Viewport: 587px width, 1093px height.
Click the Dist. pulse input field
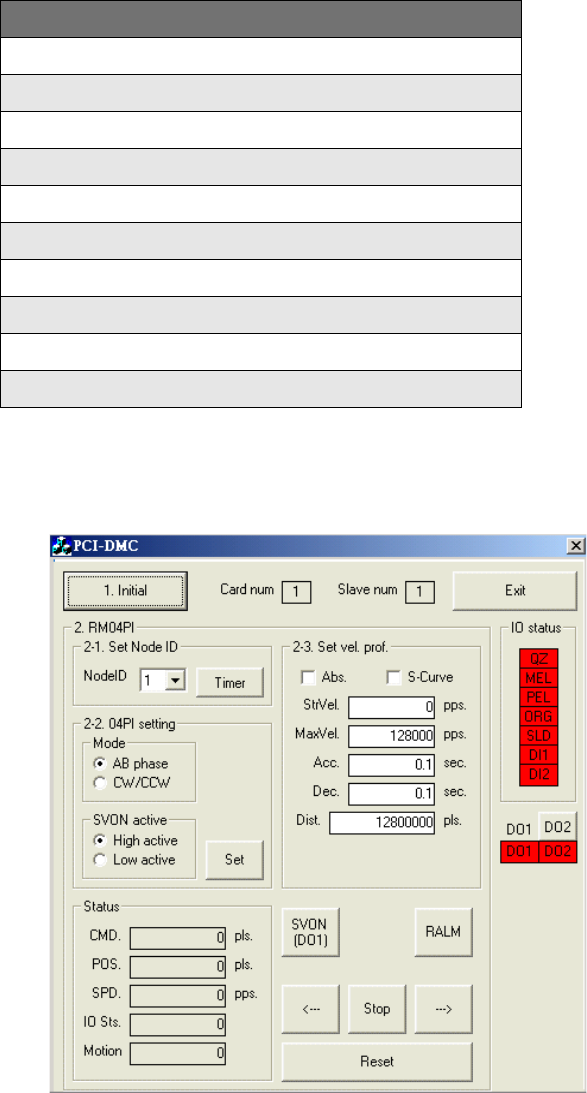pos(383,823)
